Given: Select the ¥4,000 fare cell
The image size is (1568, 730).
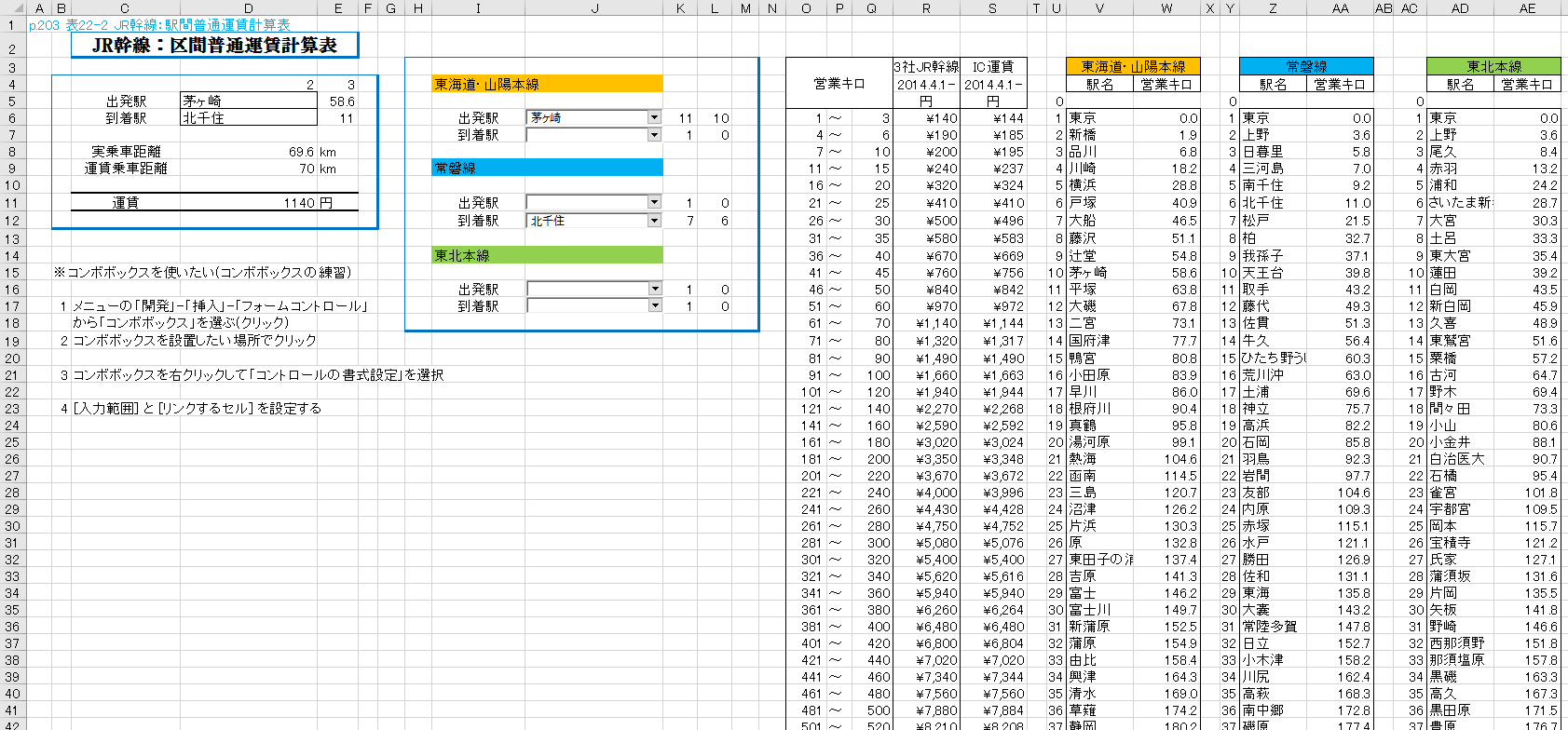Looking at the screenshot, I should [926, 493].
